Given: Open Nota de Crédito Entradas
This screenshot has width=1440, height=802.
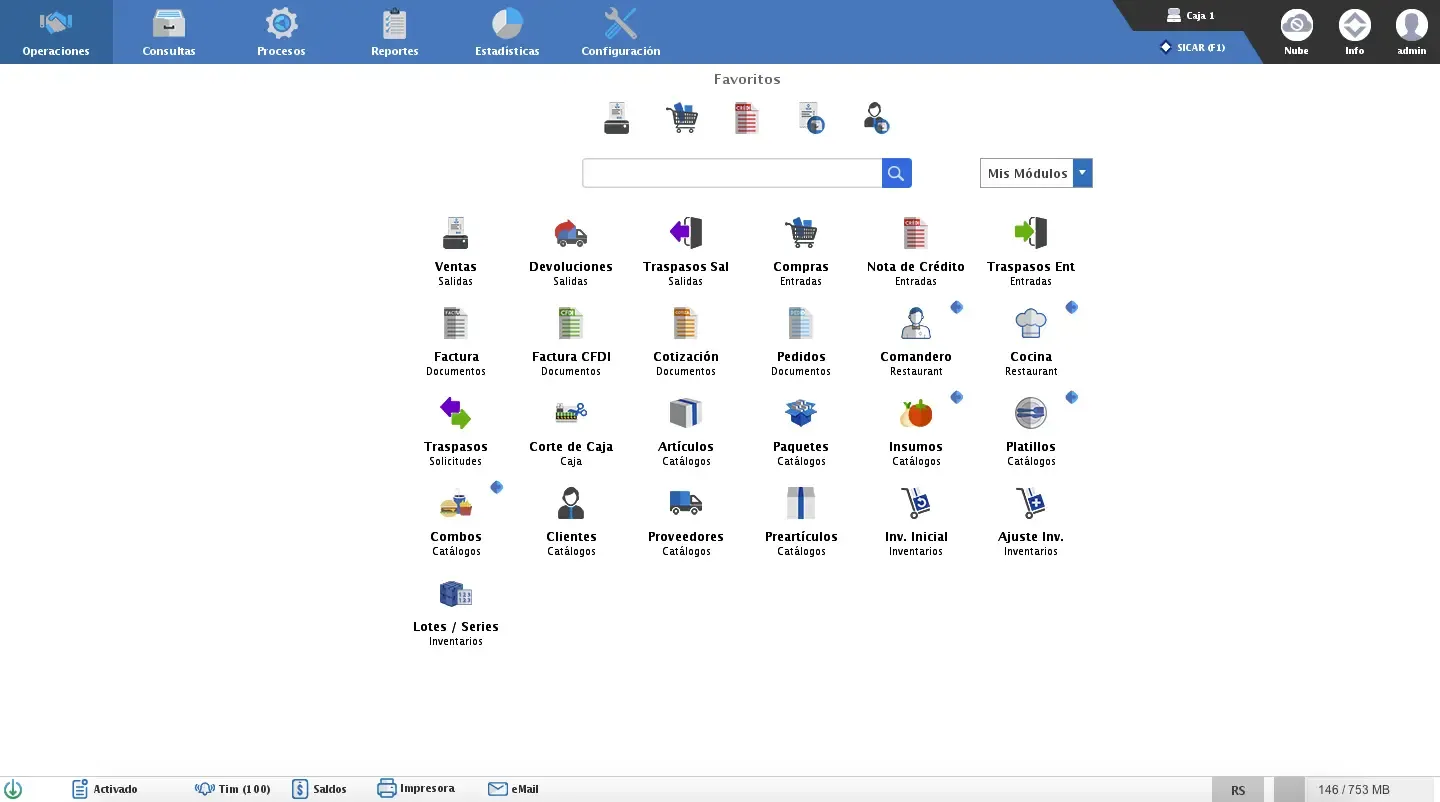Looking at the screenshot, I should pyautogui.click(x=916, y=248).
